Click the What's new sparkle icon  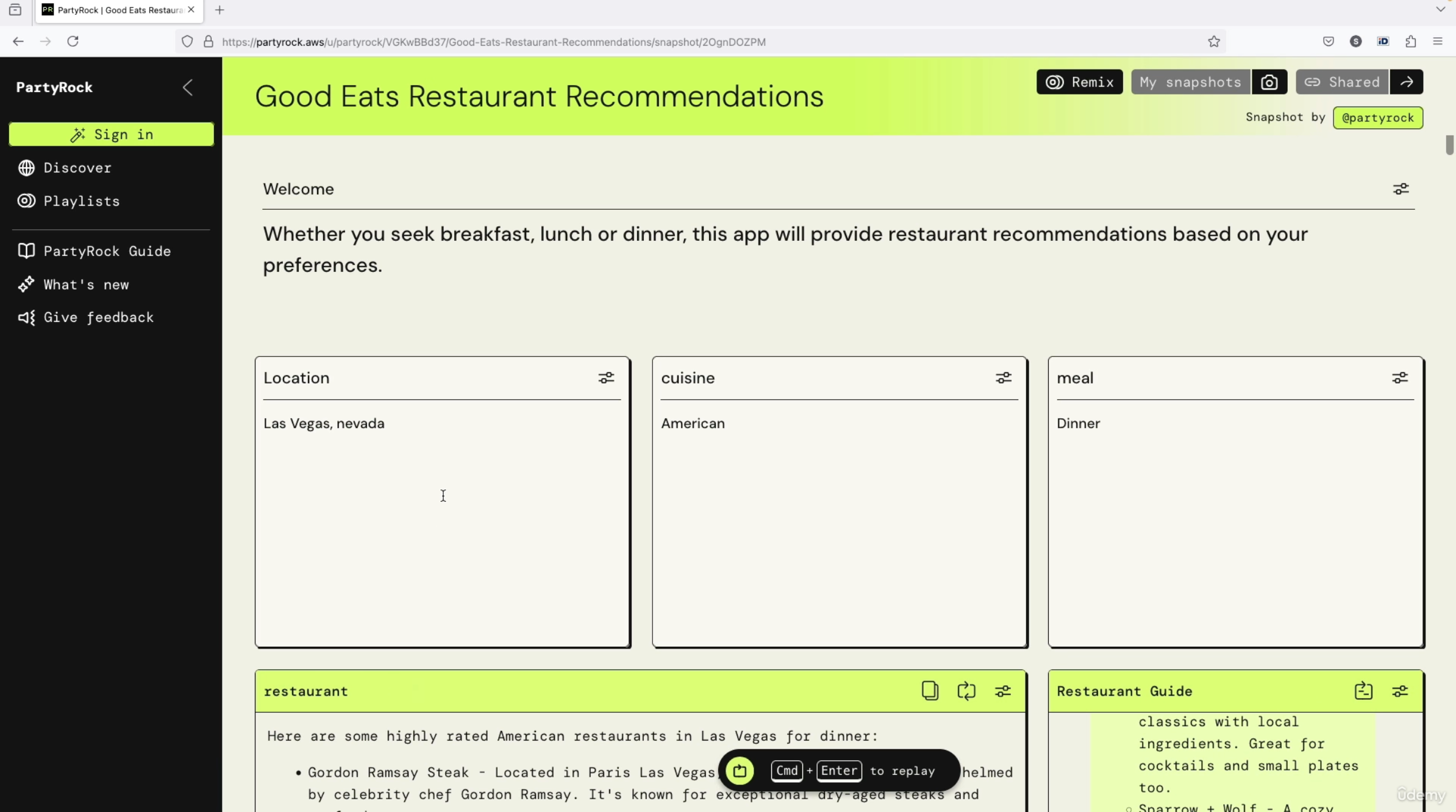[26, 285]
